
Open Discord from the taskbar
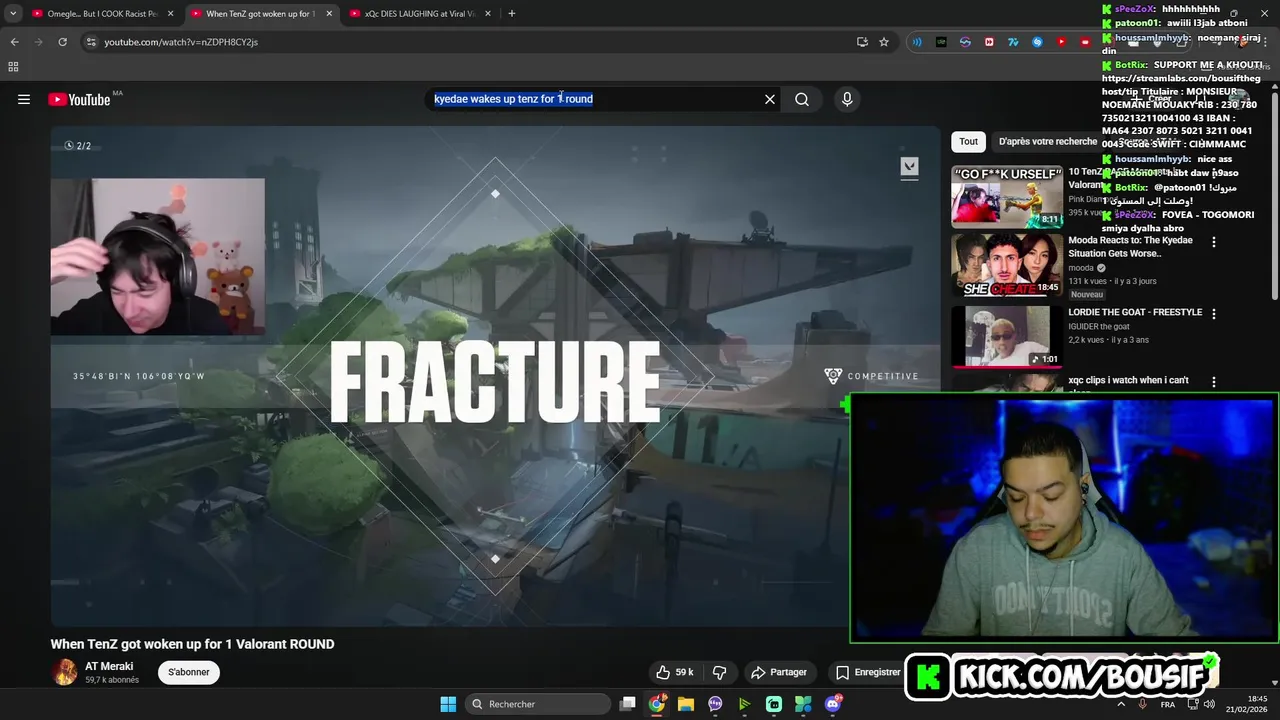coord(833,704)
